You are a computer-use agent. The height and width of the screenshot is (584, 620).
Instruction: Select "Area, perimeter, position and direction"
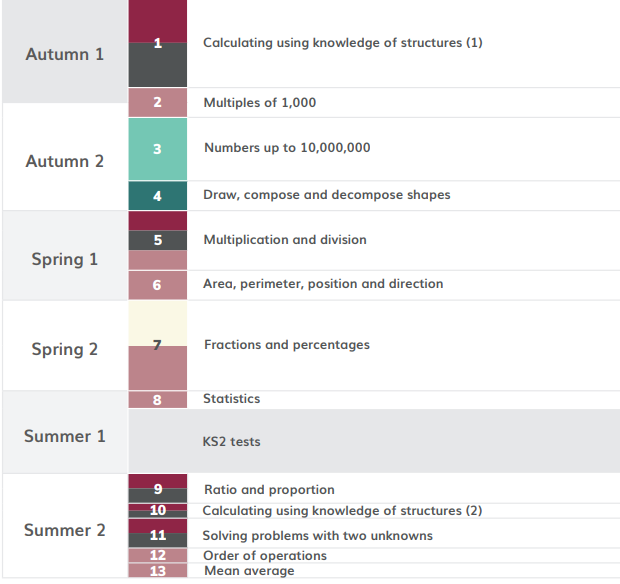pyautogui.click(x=323, y=284)
